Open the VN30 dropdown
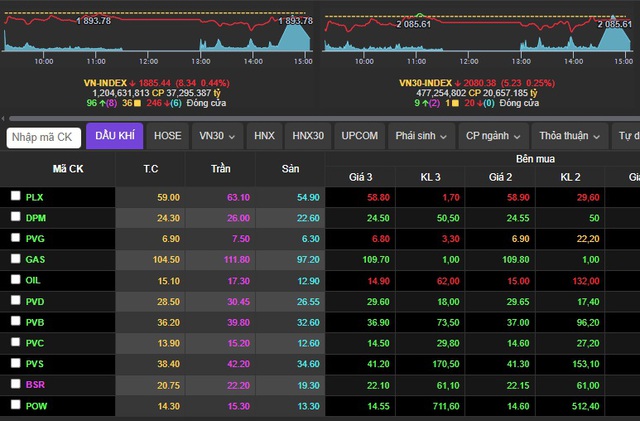This screenshot has width=640, height=421. (217, 136)
